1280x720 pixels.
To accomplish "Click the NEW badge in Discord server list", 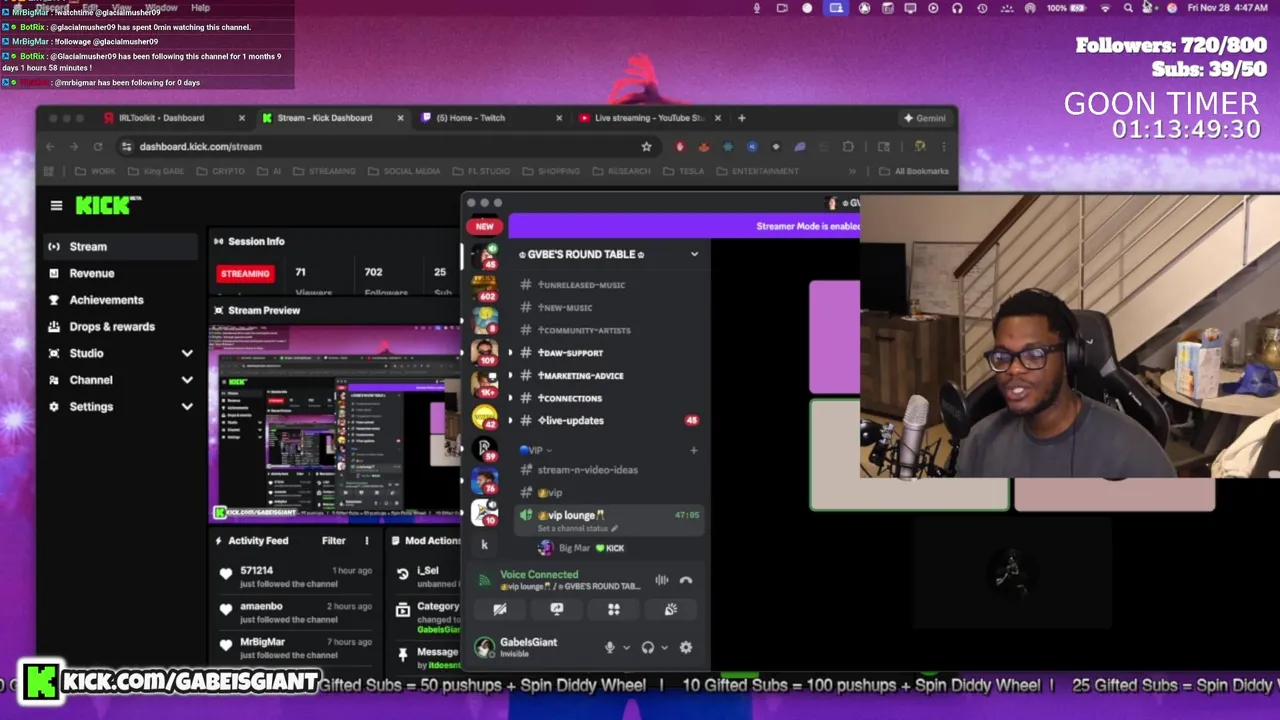I will tap(485, 226).
